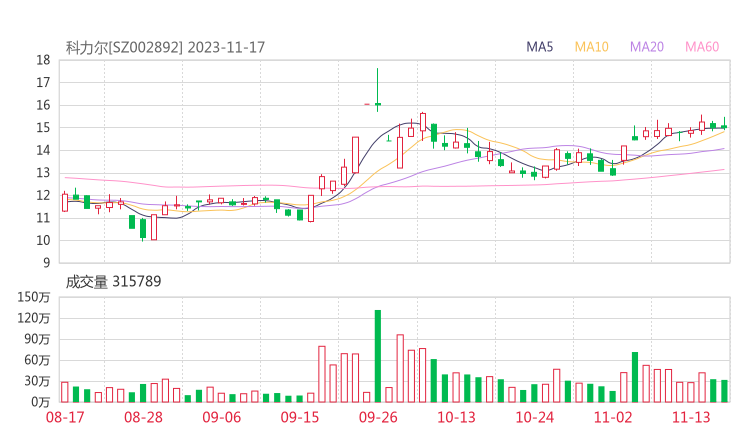Viewport: 740px width, 440px height.
Task: Click the 10-24 date axis label
Action: 535,417
